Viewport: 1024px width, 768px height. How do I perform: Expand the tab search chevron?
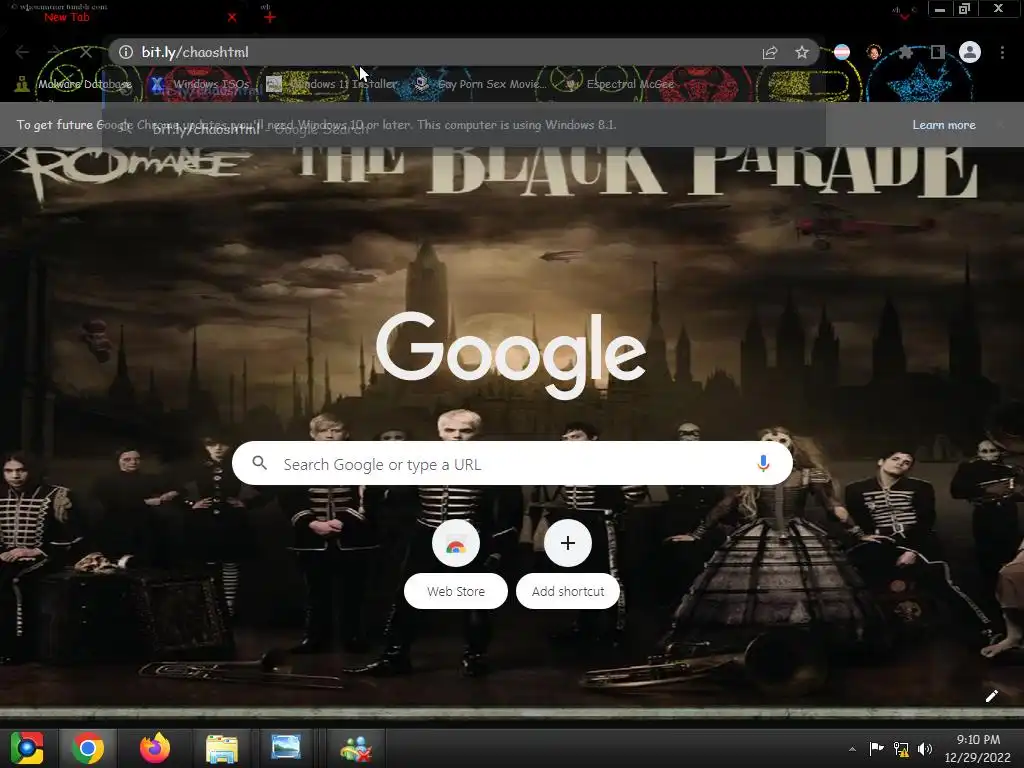904,16
